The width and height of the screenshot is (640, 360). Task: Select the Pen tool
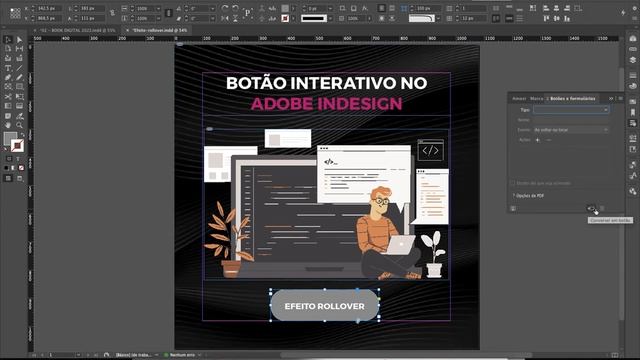8,77
